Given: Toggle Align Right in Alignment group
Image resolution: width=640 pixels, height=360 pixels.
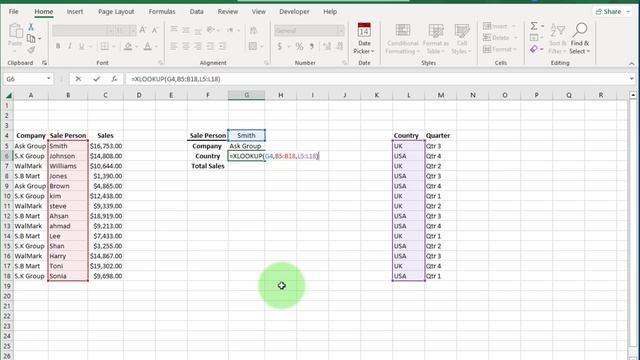Looking at the screenshot, I should pyautogui.click(x=198, y=46).
